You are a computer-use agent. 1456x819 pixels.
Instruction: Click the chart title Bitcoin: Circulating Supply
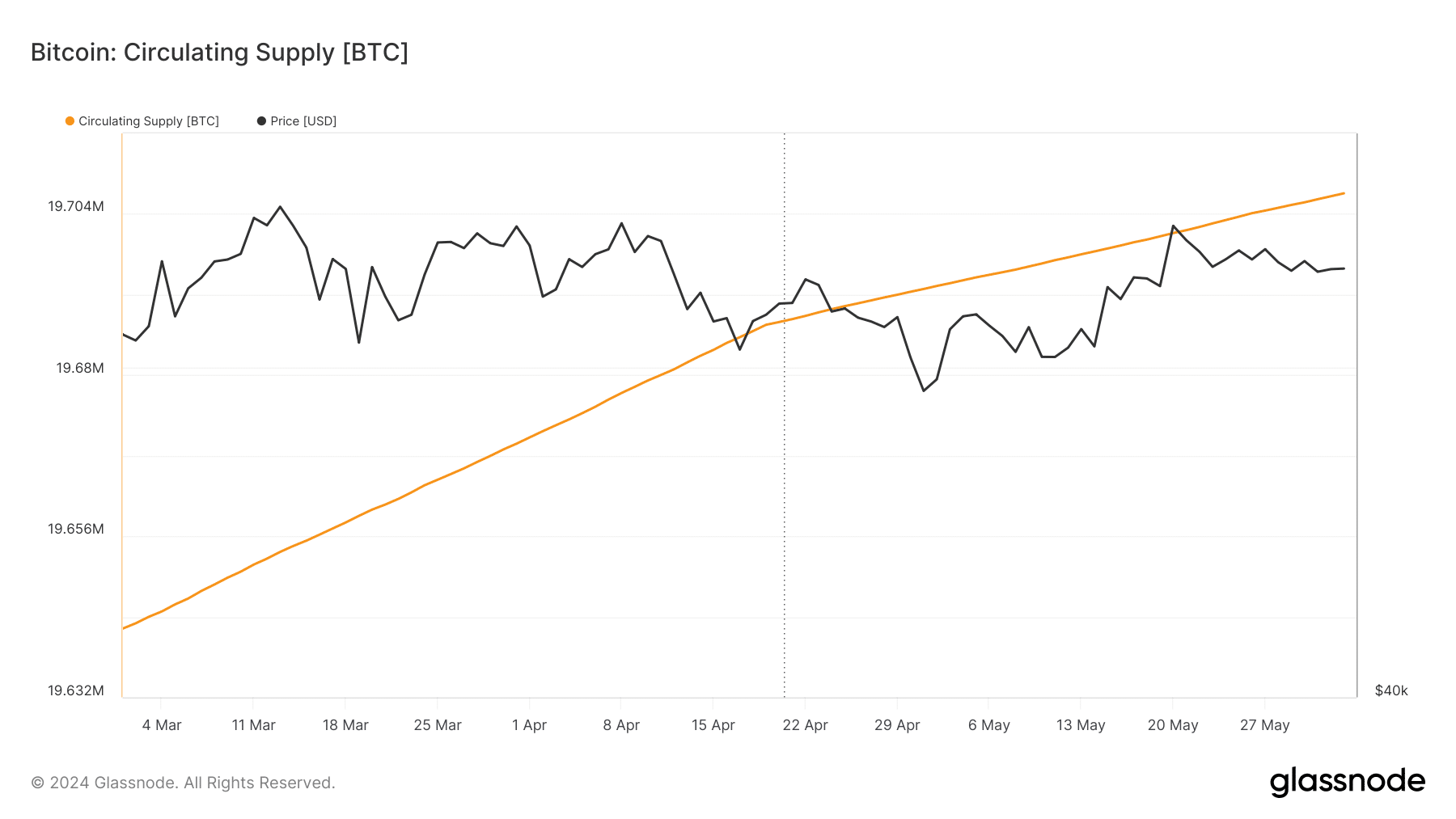219,53
